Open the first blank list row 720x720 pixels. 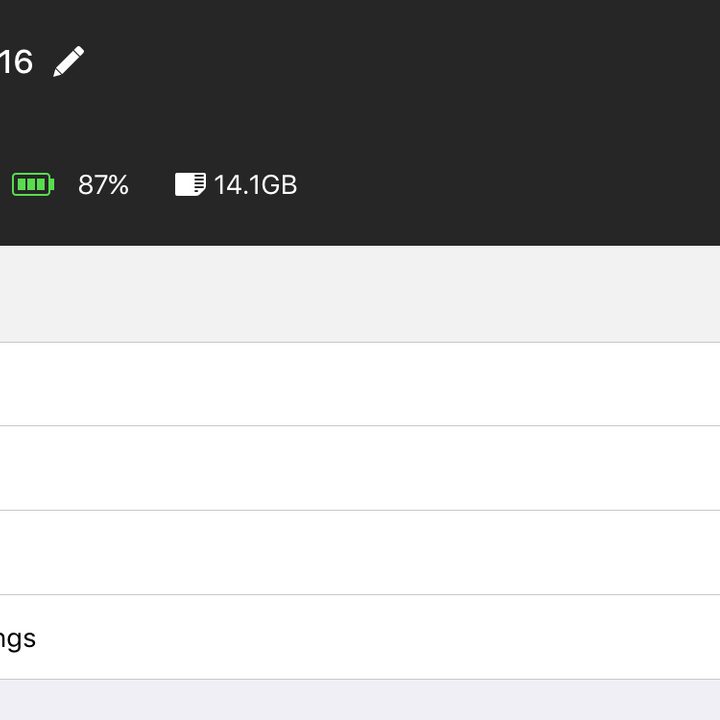(360, 384)
